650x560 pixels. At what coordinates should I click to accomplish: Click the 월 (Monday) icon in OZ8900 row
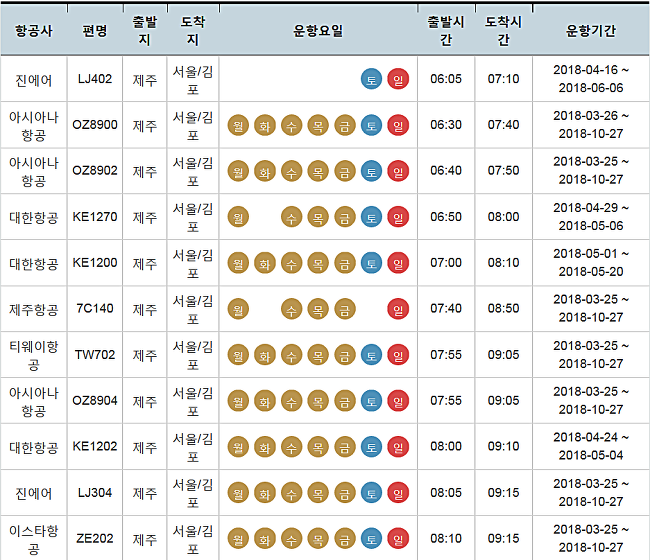tap(238, 125)
